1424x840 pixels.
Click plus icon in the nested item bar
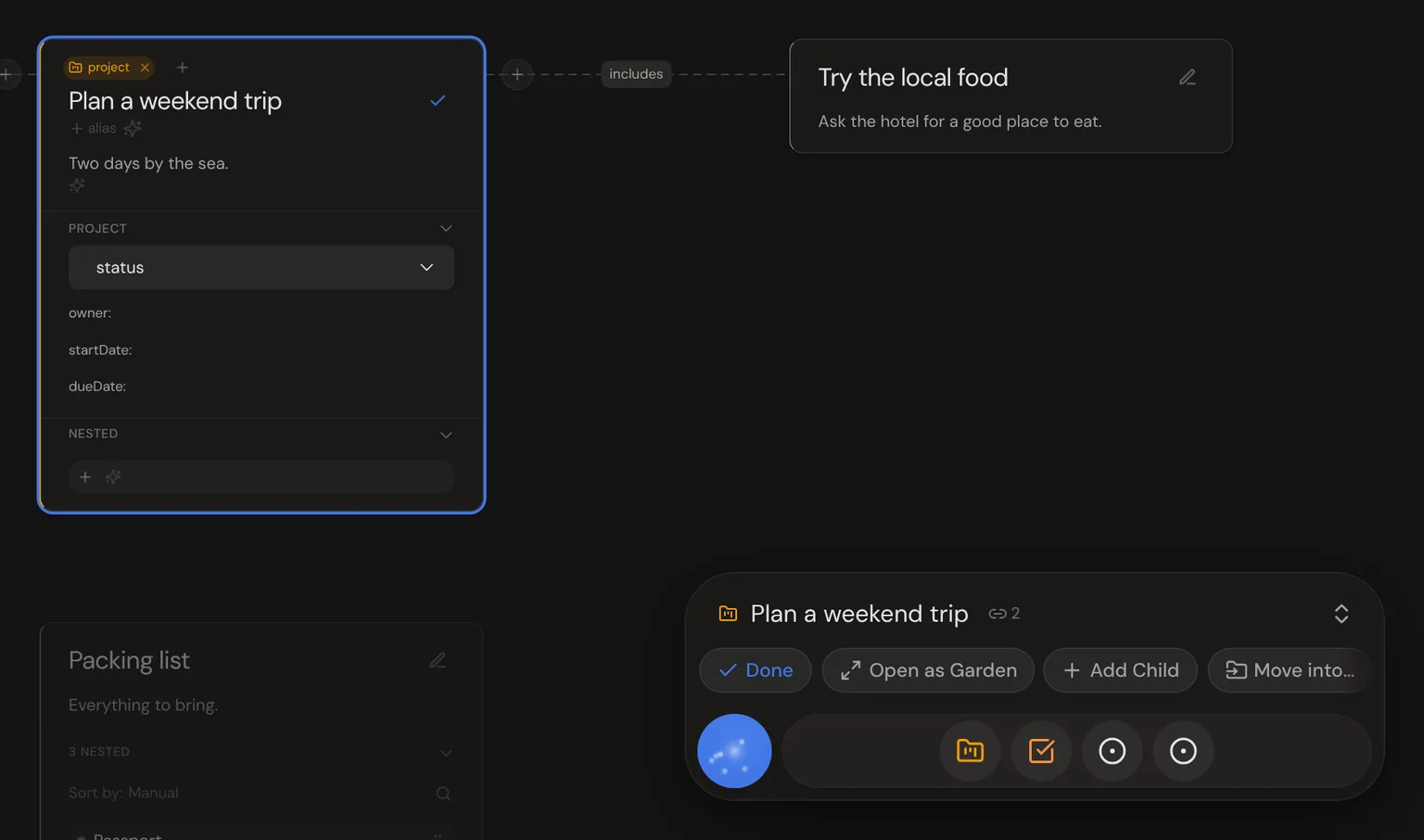85,477
